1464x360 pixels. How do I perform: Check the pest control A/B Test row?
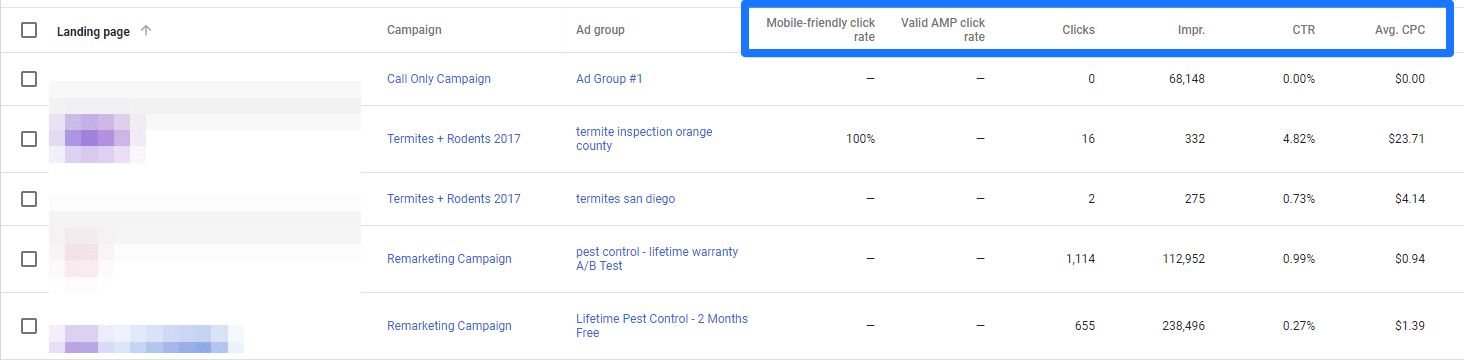tap(29, 259)
